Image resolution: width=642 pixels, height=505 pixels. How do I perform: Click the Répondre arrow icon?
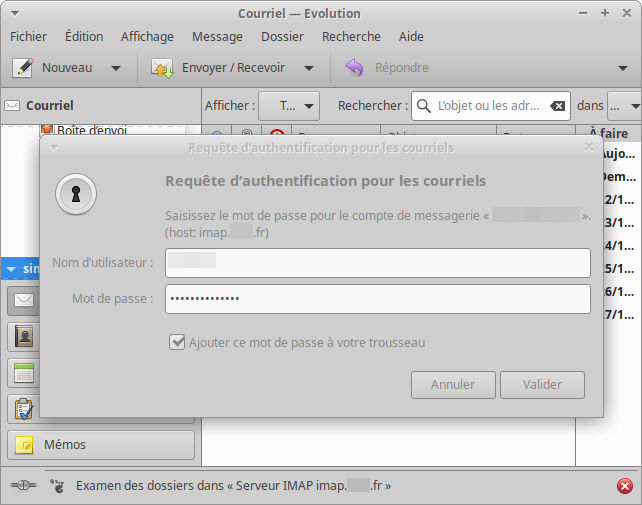(354, 68)
